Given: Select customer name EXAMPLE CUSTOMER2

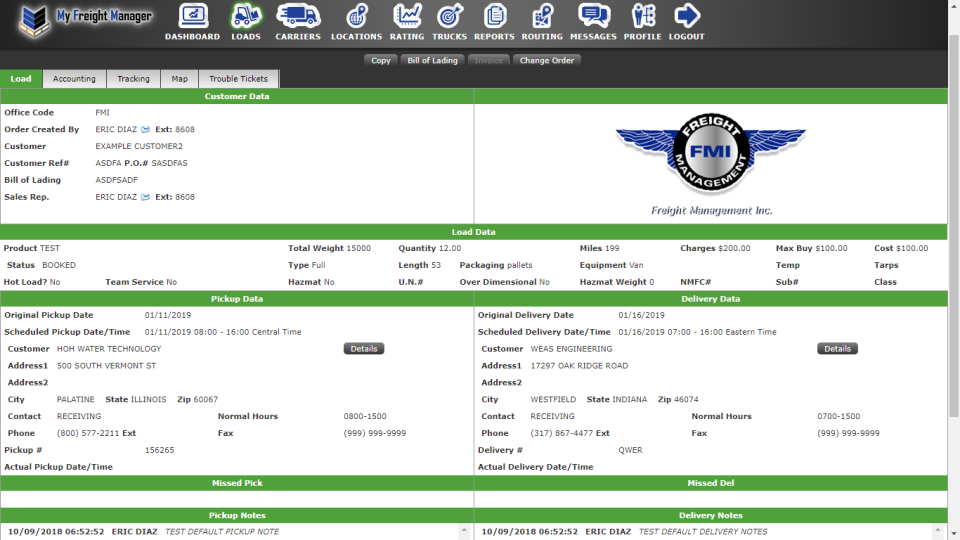Looking at the screenshot, I should point(139,146).
